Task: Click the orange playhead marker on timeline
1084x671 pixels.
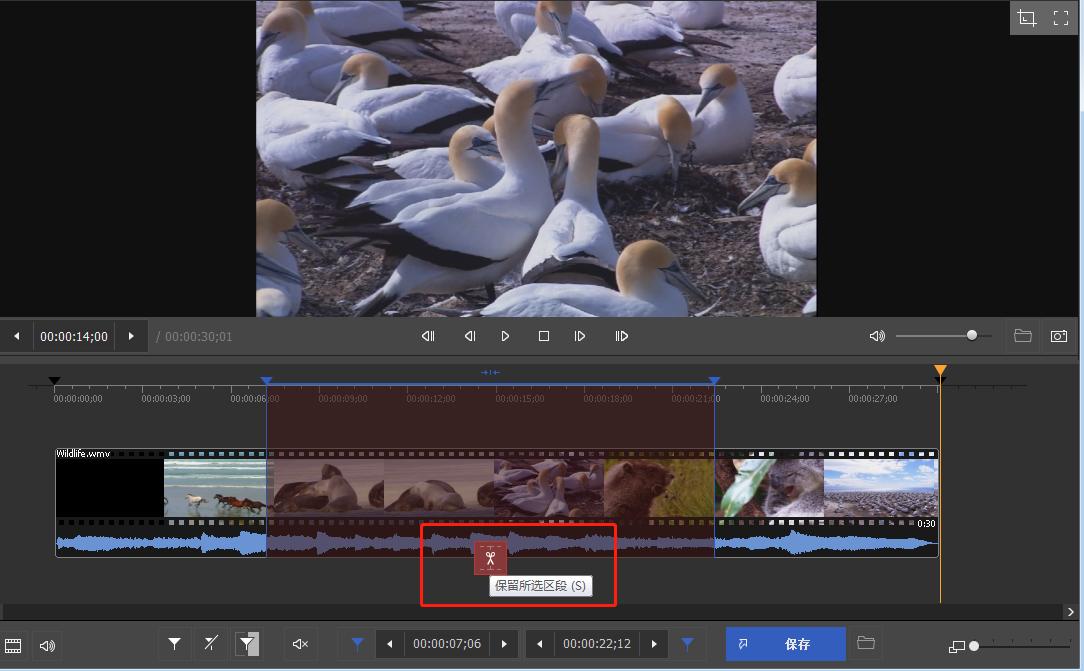Action: tap(940, 372)
